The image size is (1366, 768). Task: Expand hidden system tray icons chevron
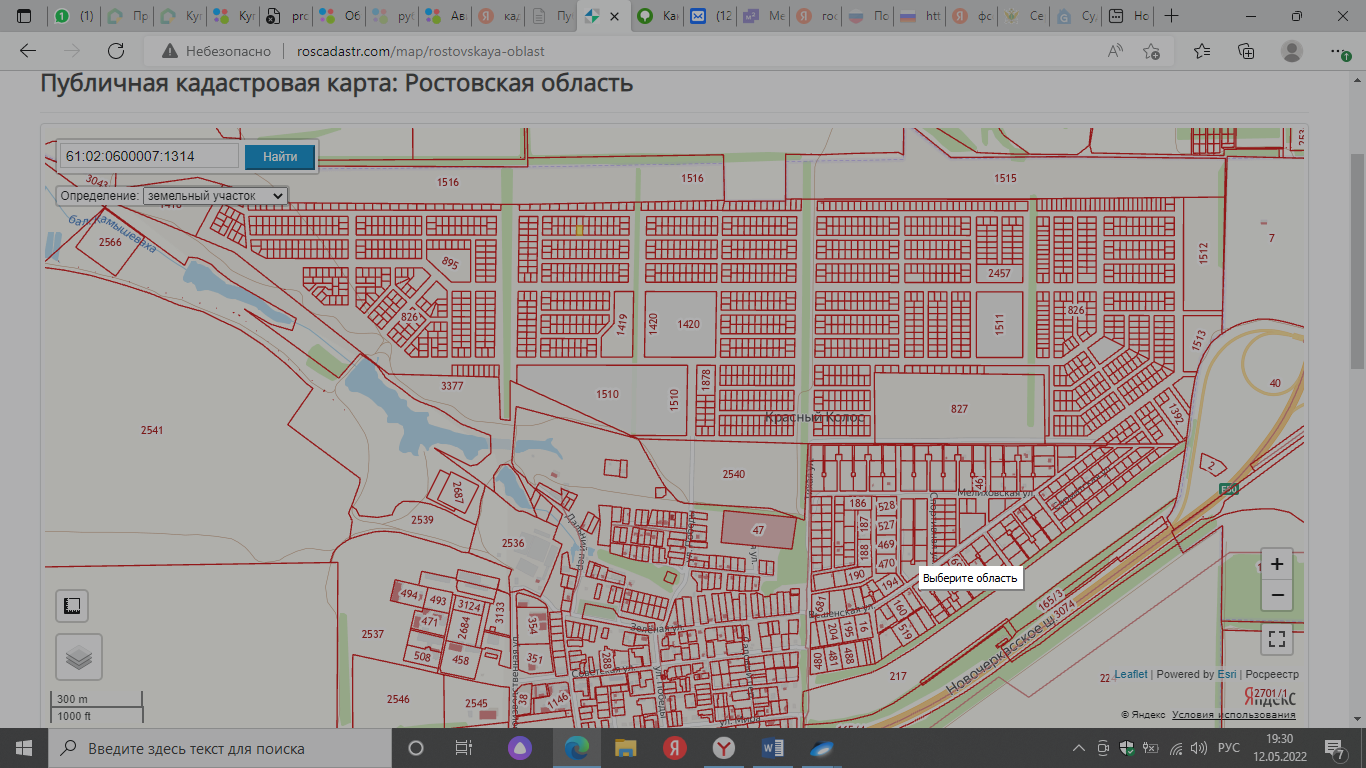pyautogui.click(x=1079, y=748)
